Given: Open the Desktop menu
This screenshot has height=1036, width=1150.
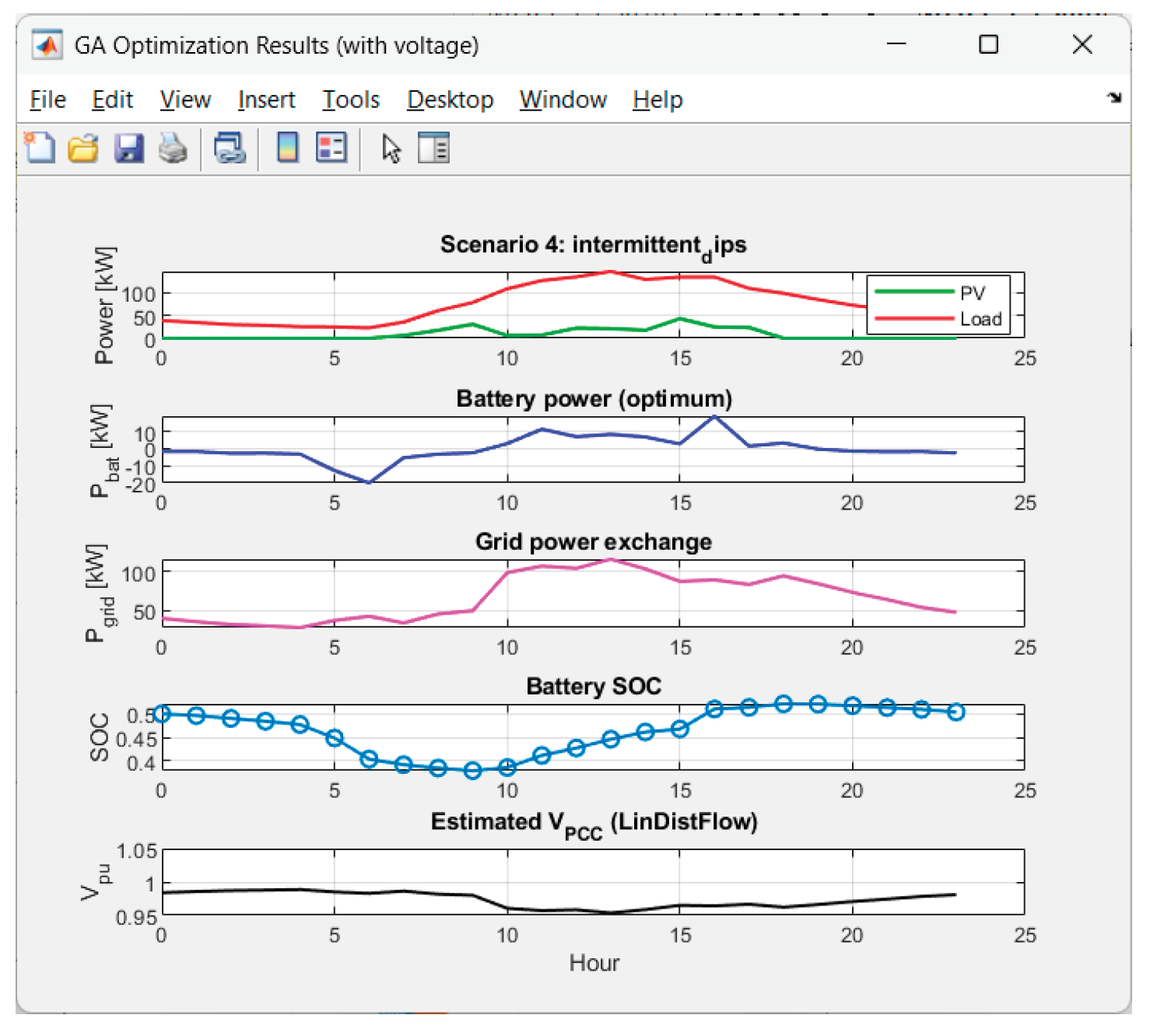Looking at the screenshot, I should tap(450, 100).
